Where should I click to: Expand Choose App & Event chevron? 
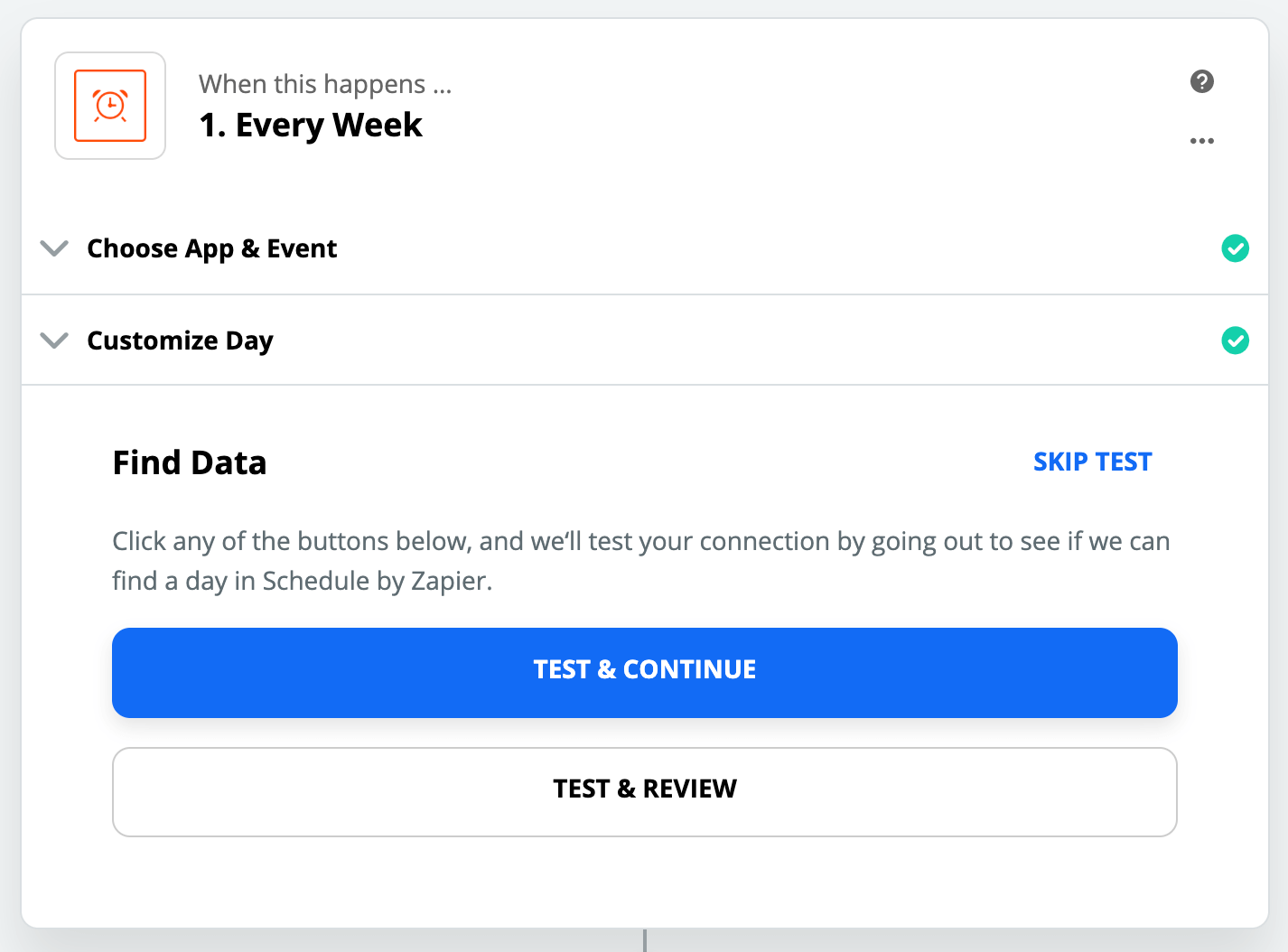55,248
